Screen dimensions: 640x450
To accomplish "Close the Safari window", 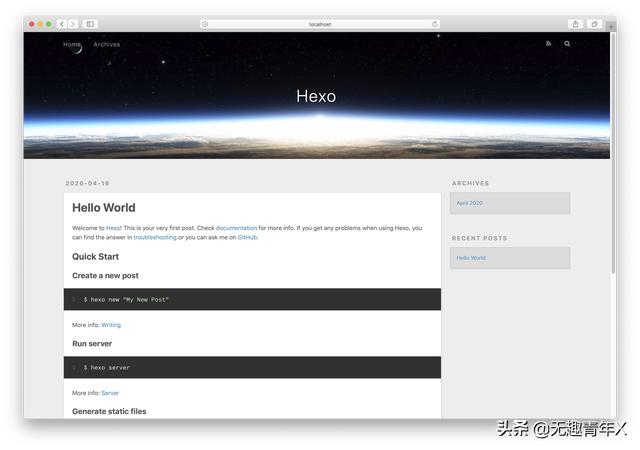I will 31,24.
